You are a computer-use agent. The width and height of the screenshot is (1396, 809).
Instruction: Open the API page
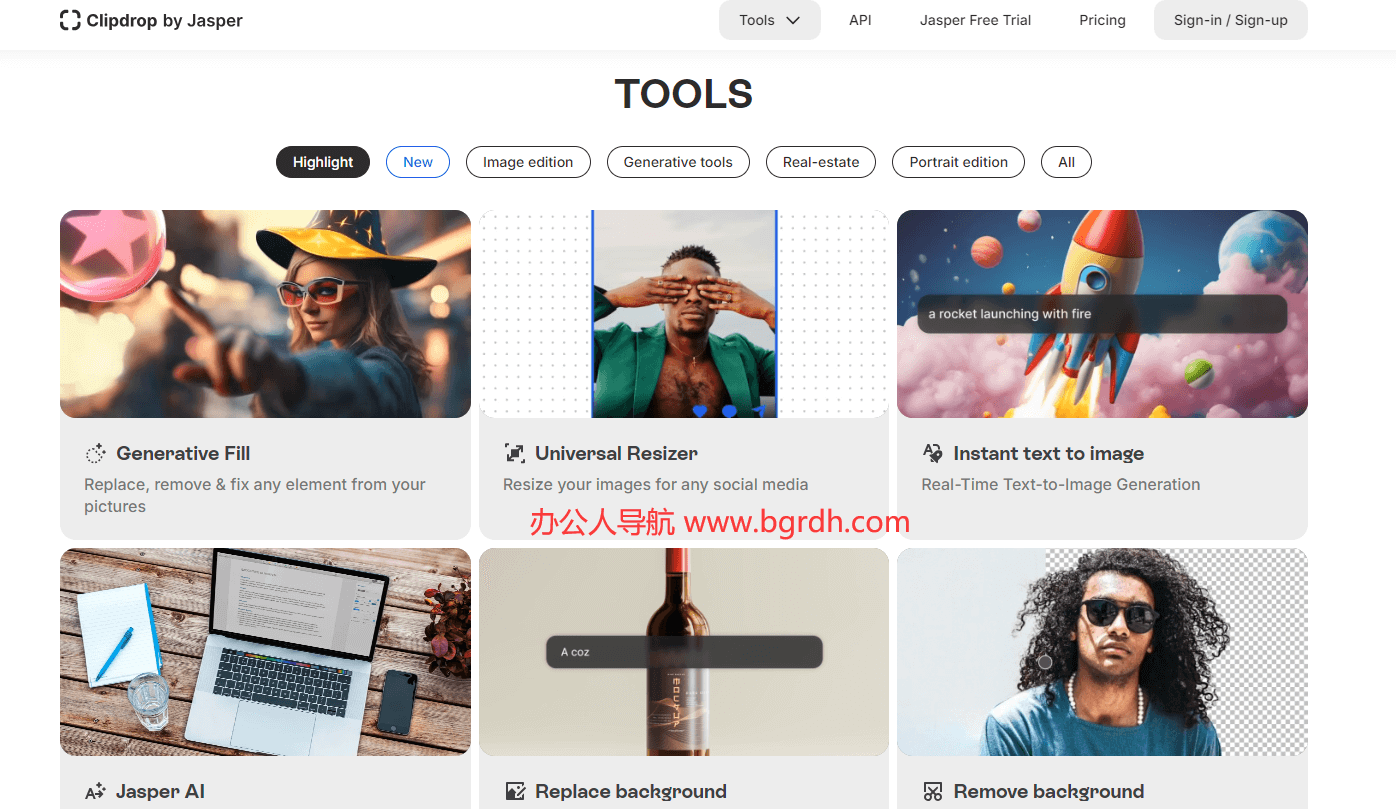[x=860, y=20]
